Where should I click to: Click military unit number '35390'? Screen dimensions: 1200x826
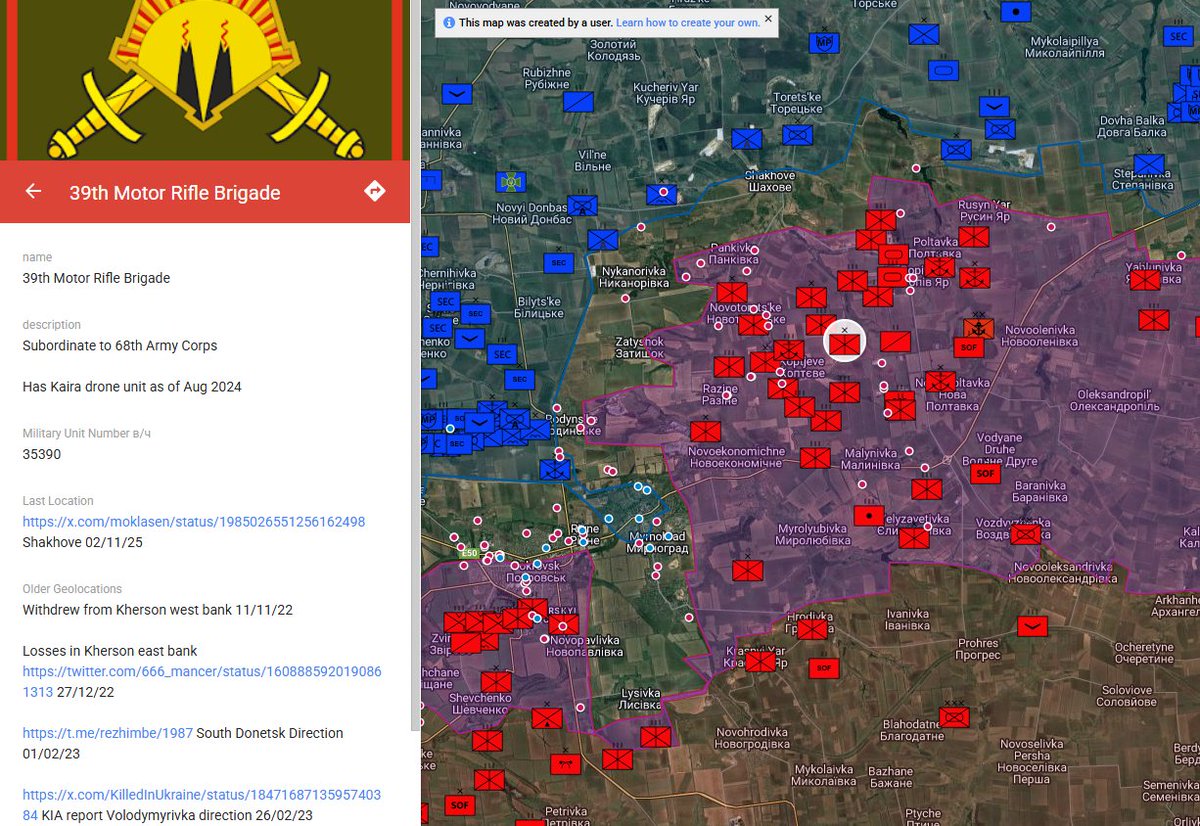[x=42, y=454]
